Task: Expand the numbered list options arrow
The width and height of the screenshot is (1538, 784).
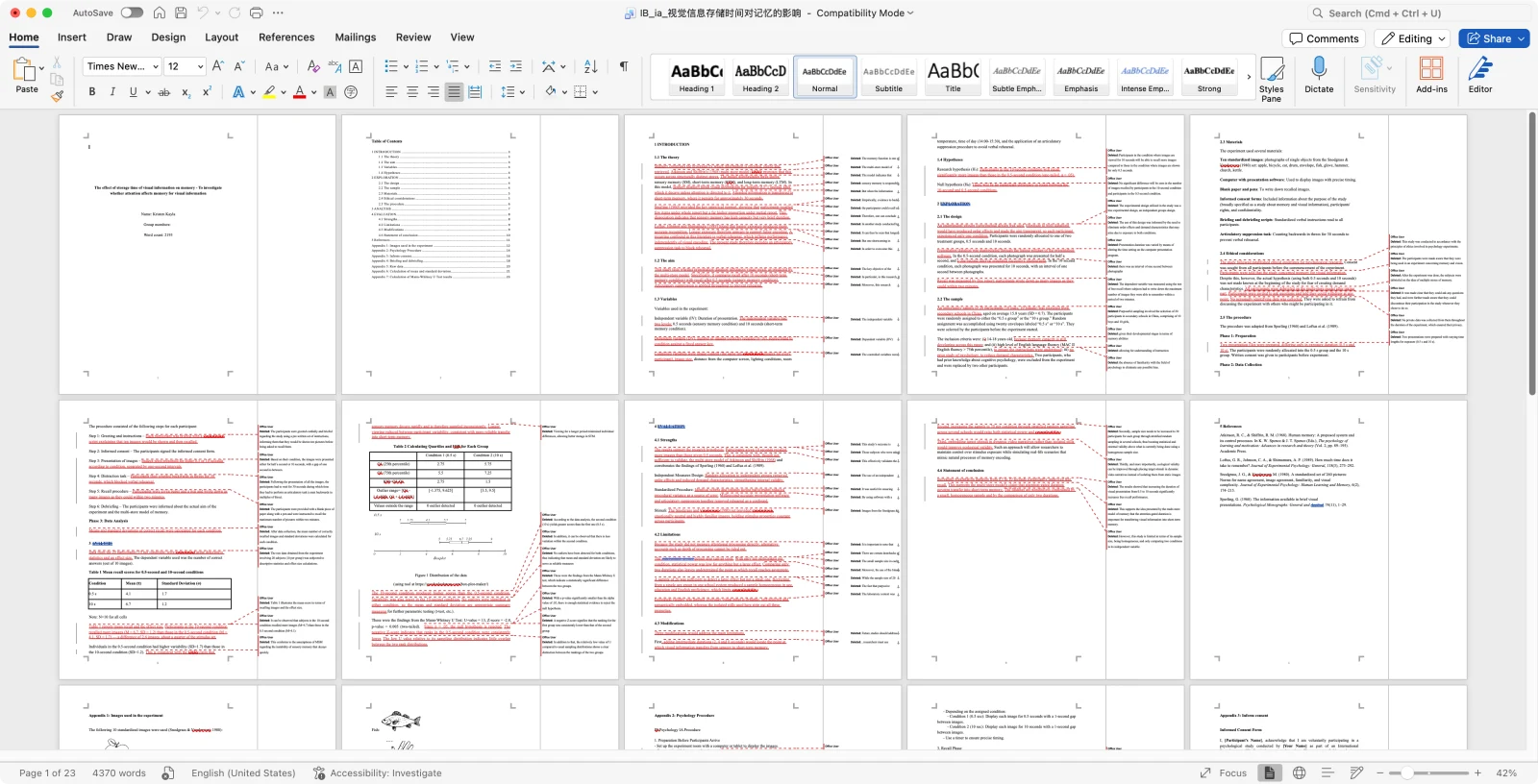Action: tap(436, 66)
